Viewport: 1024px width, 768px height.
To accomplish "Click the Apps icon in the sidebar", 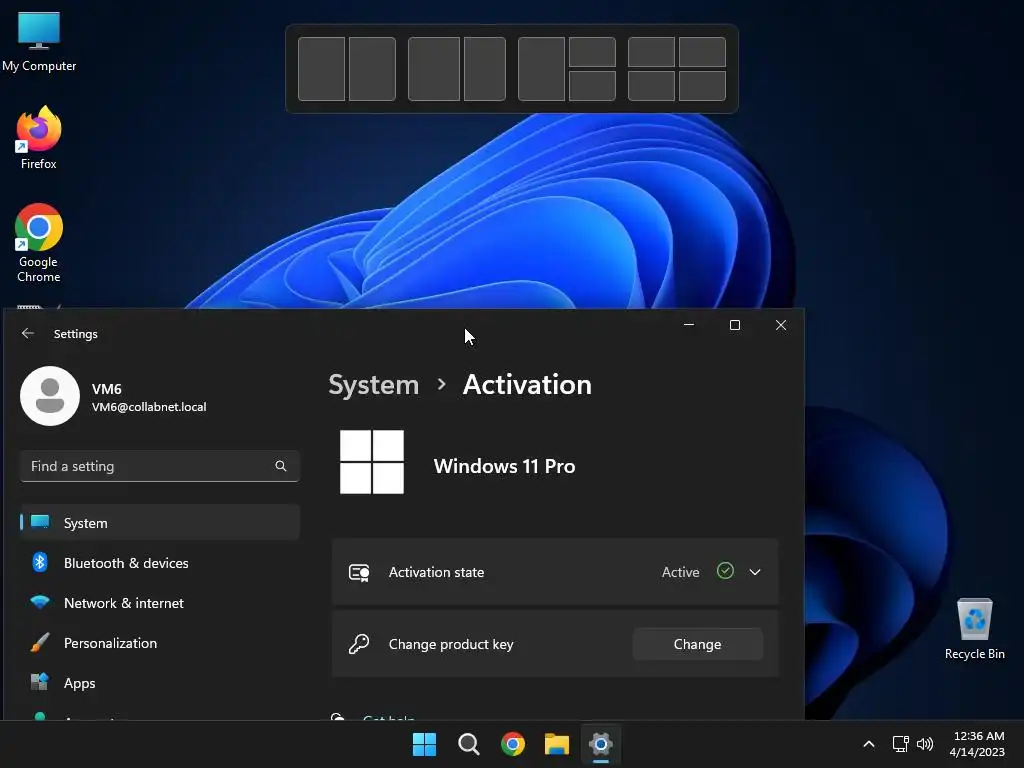I will tap(40, 682).
